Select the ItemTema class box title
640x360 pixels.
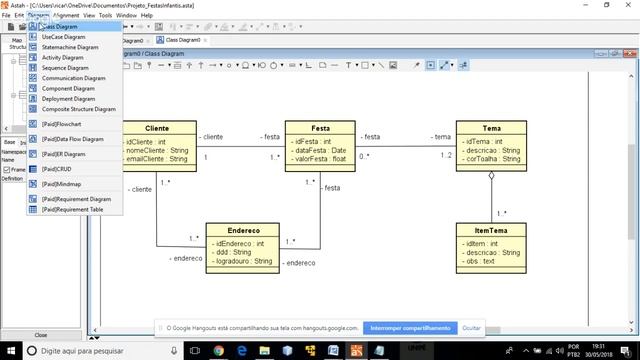click(491, 231)
